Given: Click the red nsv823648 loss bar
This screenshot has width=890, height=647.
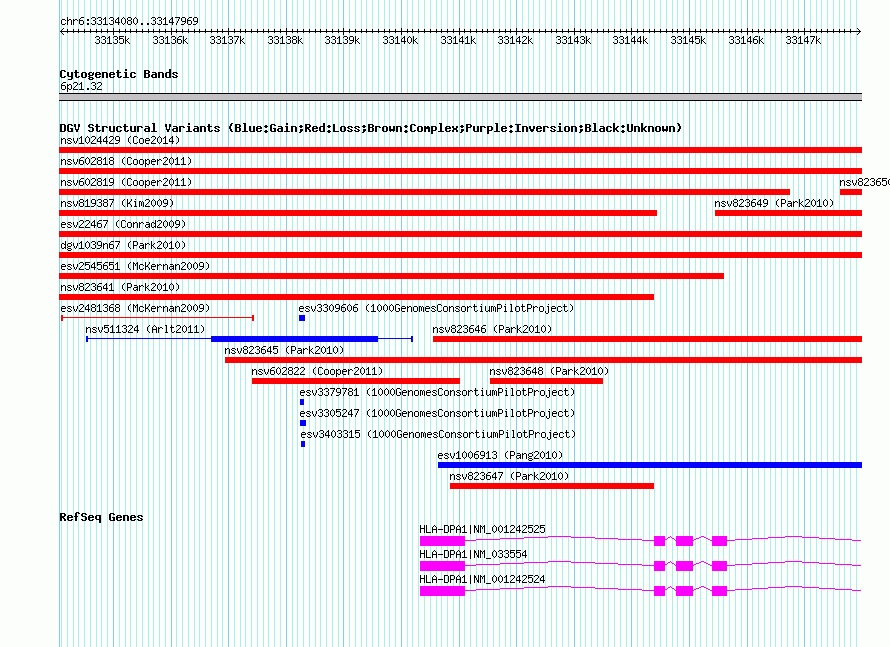Looking at the screenshot, I should coord(546,381).
